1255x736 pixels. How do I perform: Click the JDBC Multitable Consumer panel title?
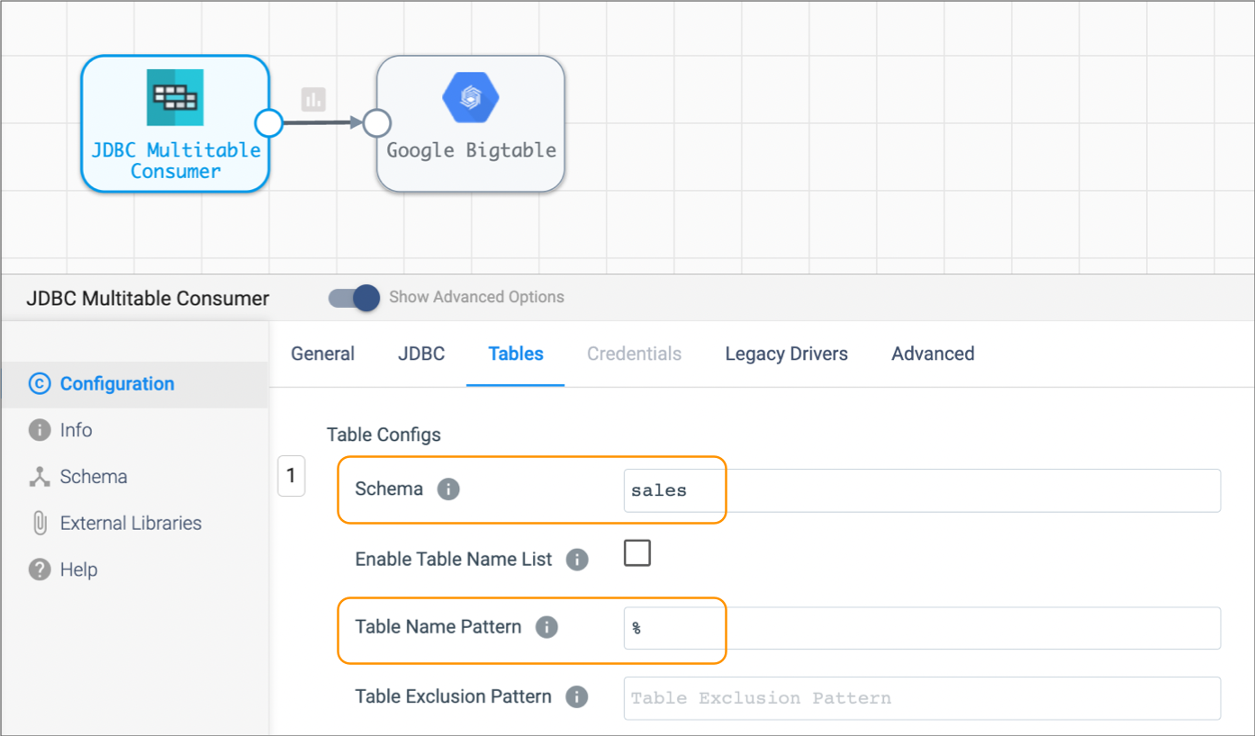(148, 298)
